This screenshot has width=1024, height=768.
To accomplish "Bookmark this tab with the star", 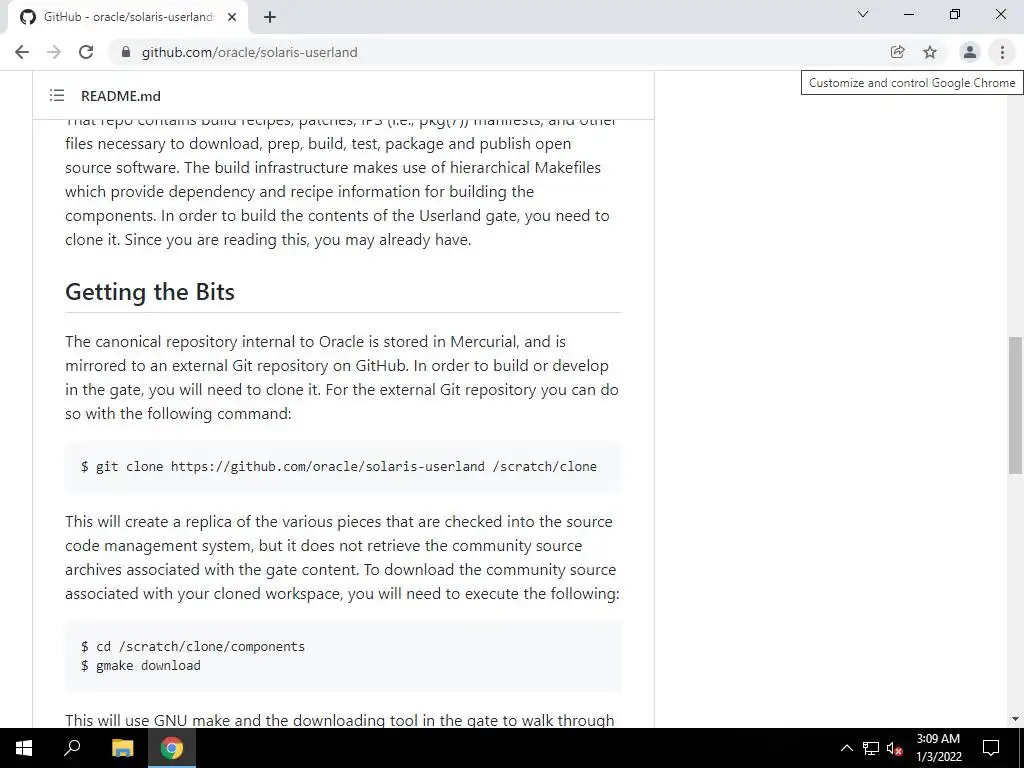I will (930, 52).
